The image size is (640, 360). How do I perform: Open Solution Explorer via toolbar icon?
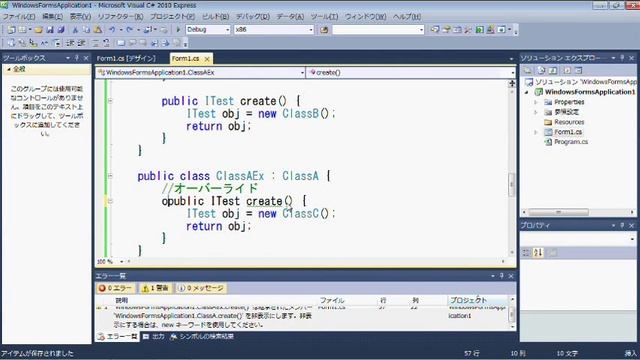(435, 29)
